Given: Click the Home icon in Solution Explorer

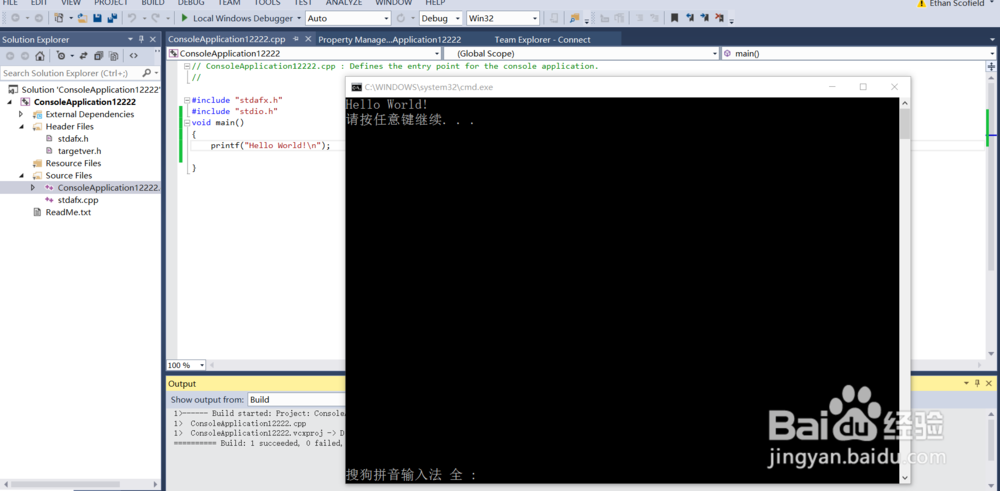Looking at the screenshot, I should click(x=40, y=56).
